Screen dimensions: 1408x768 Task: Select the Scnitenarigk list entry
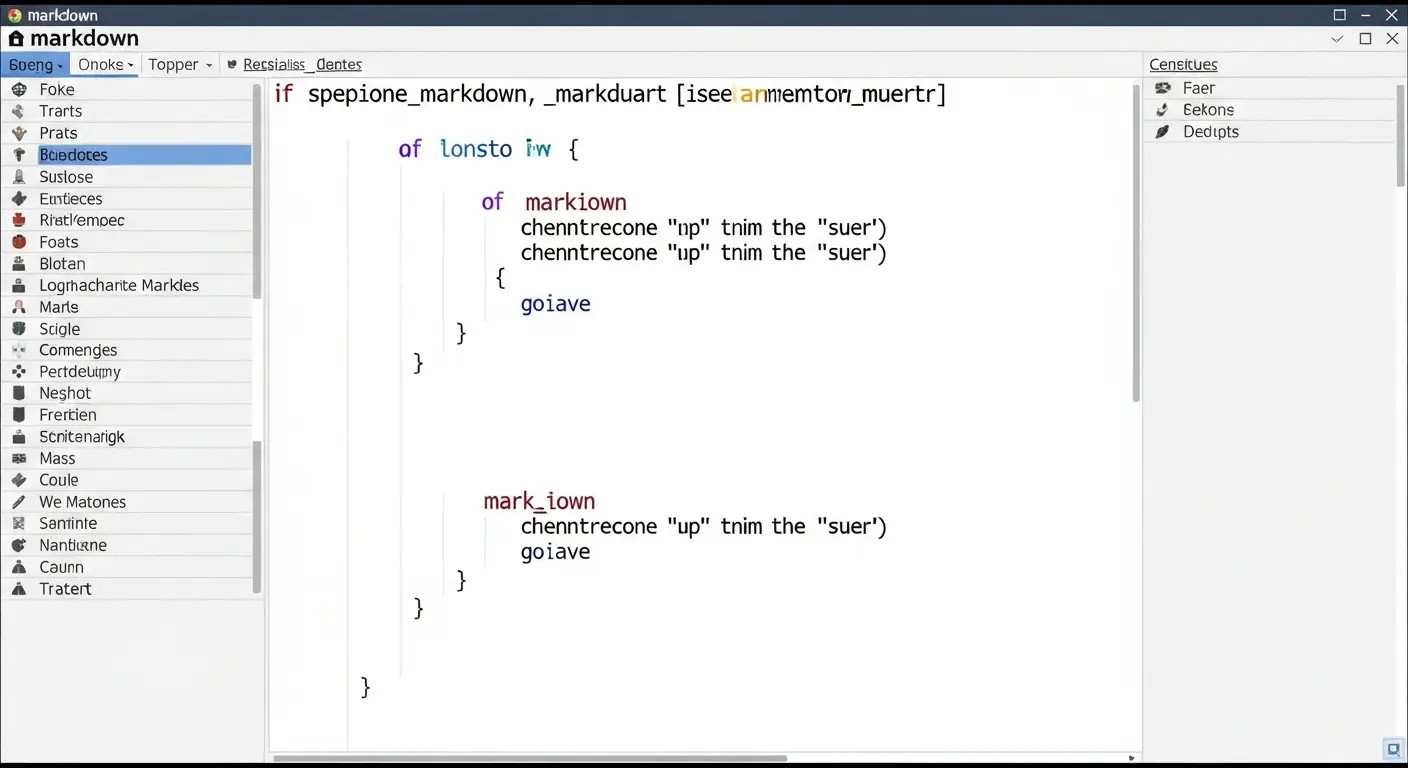pos(127,437)
